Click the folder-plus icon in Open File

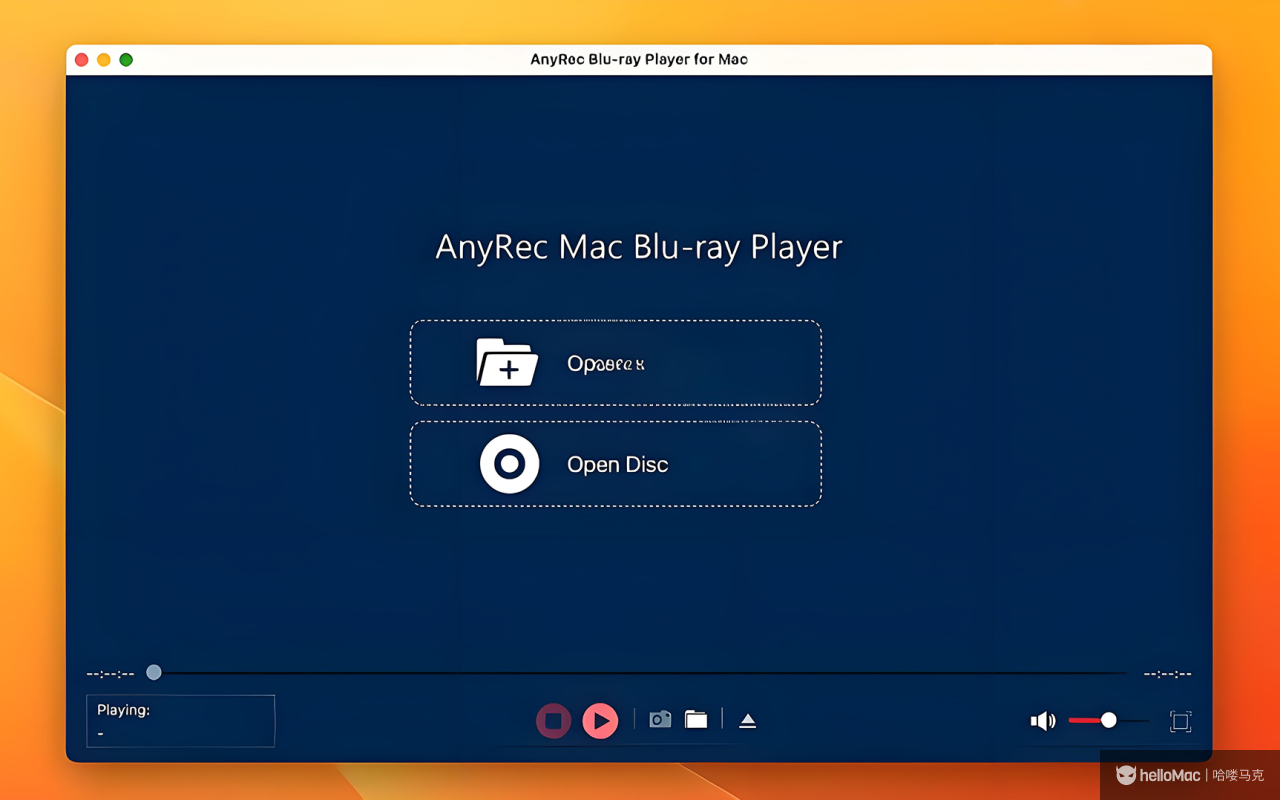(507, 362)
